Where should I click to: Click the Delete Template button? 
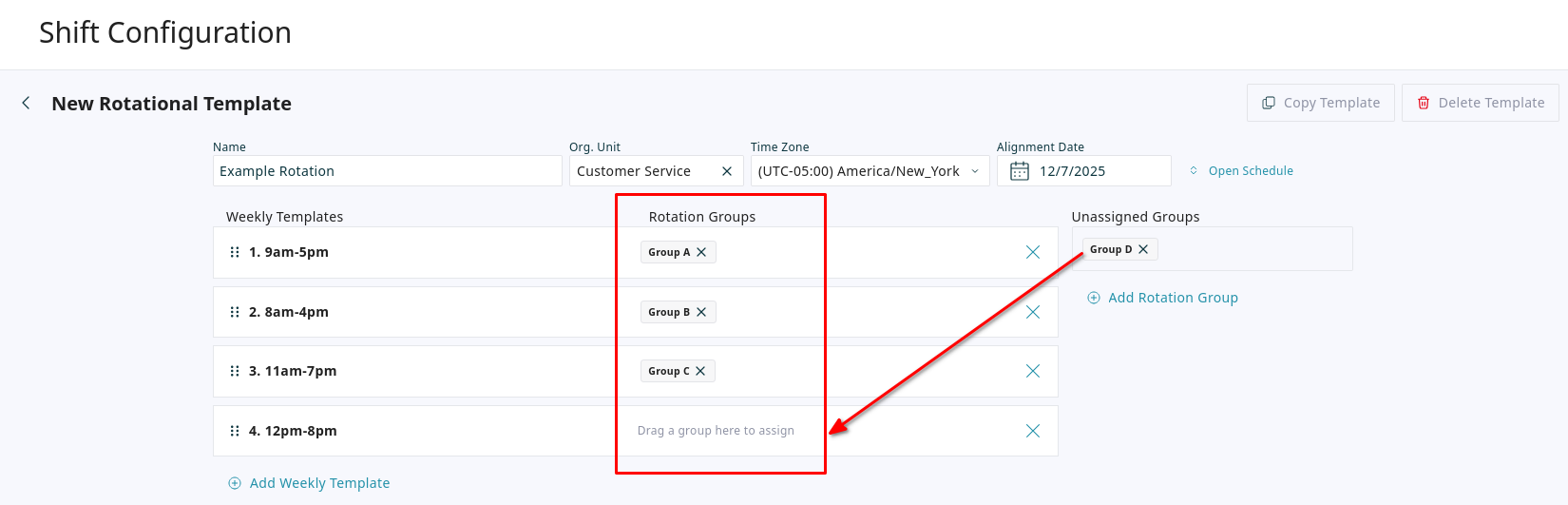click(x=1480, y=103)
